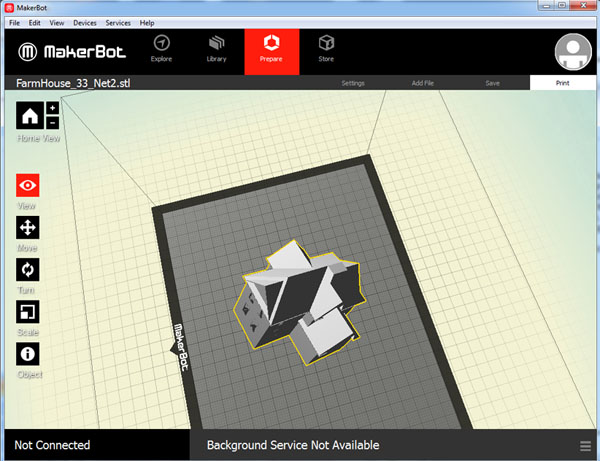Open the View menu
Viewport: 600px width, 461px height.
click(57, 23)
